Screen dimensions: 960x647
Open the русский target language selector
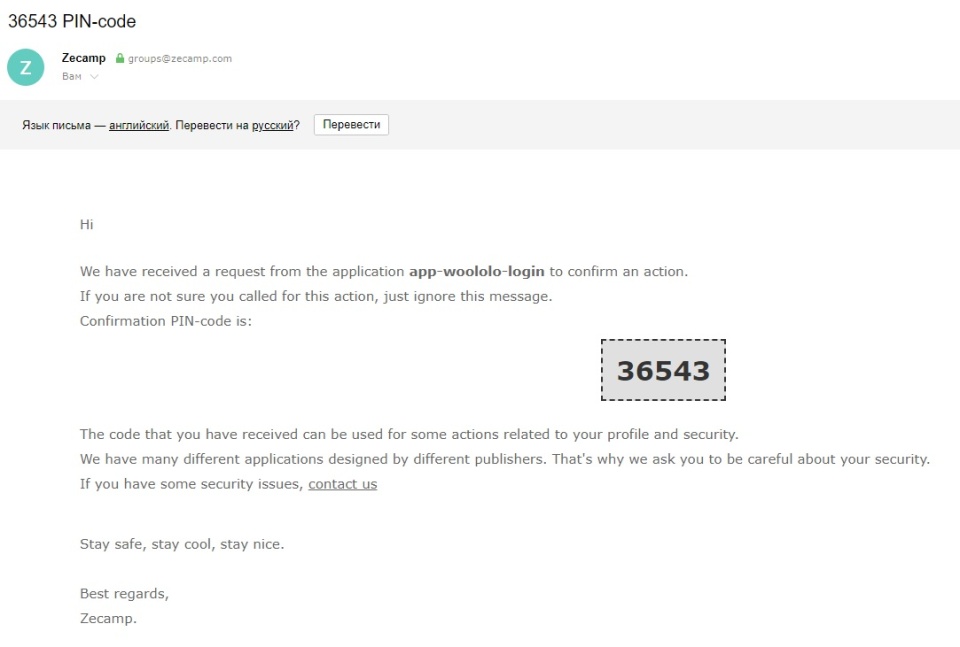pos(272,125)
